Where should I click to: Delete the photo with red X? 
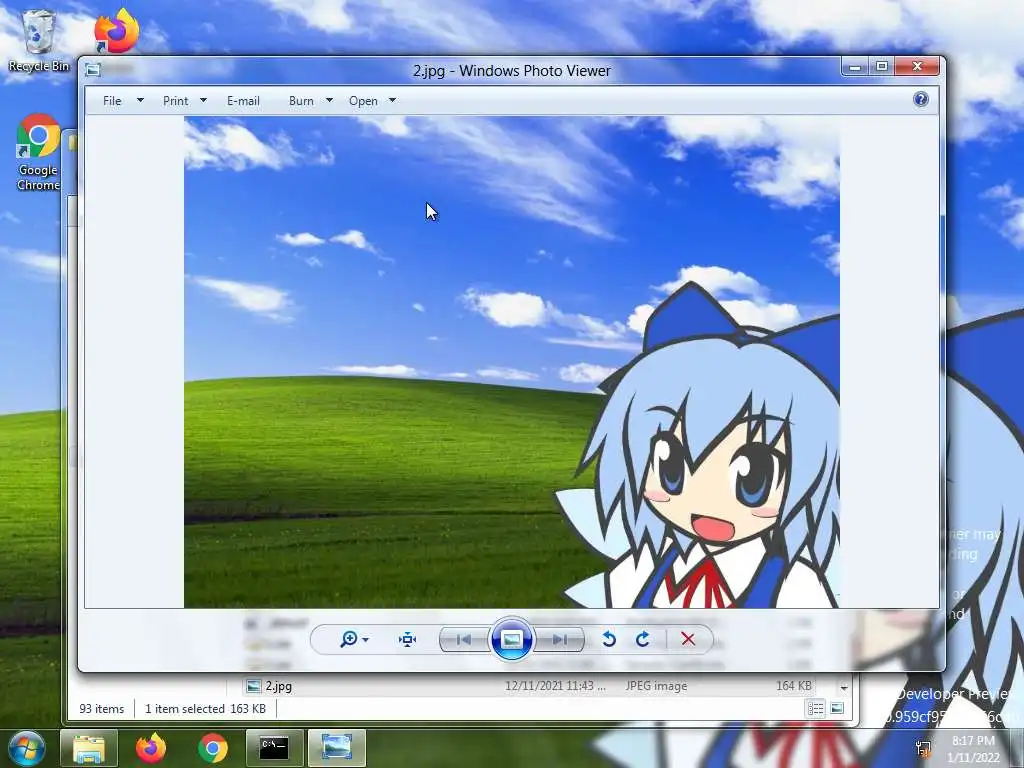coord(688,639)
